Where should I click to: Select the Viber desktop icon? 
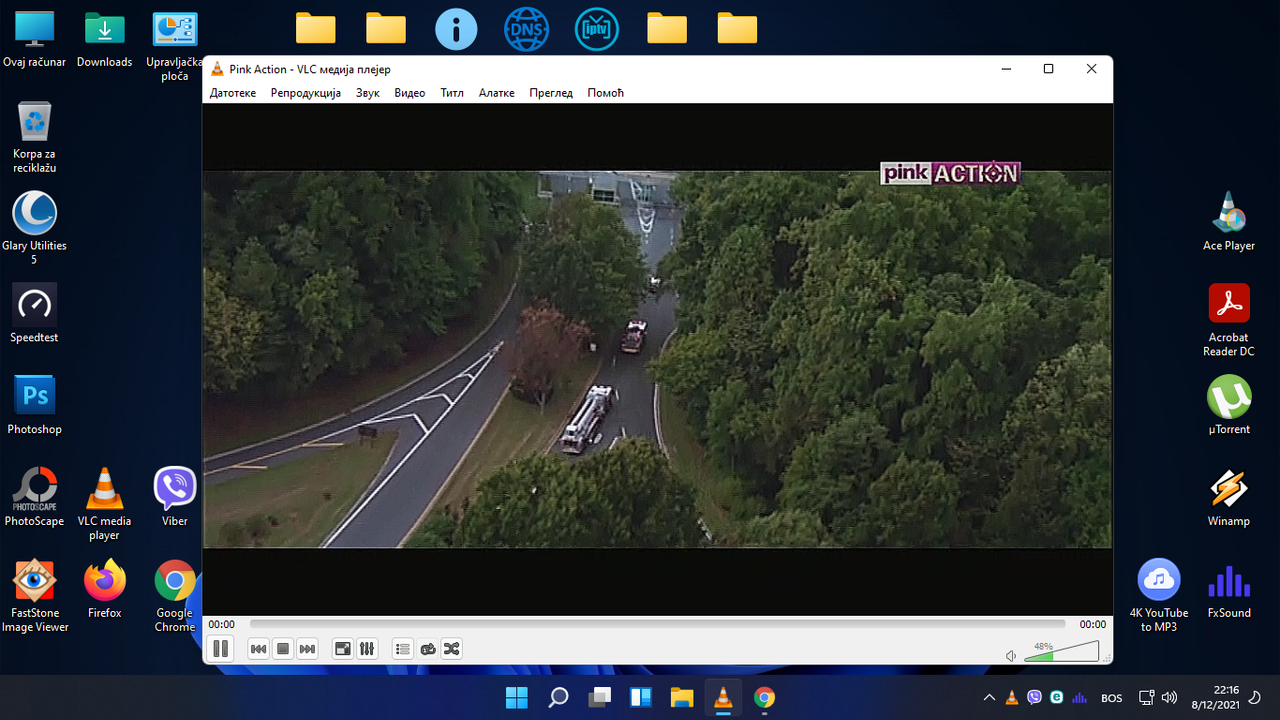pos(175,497)
